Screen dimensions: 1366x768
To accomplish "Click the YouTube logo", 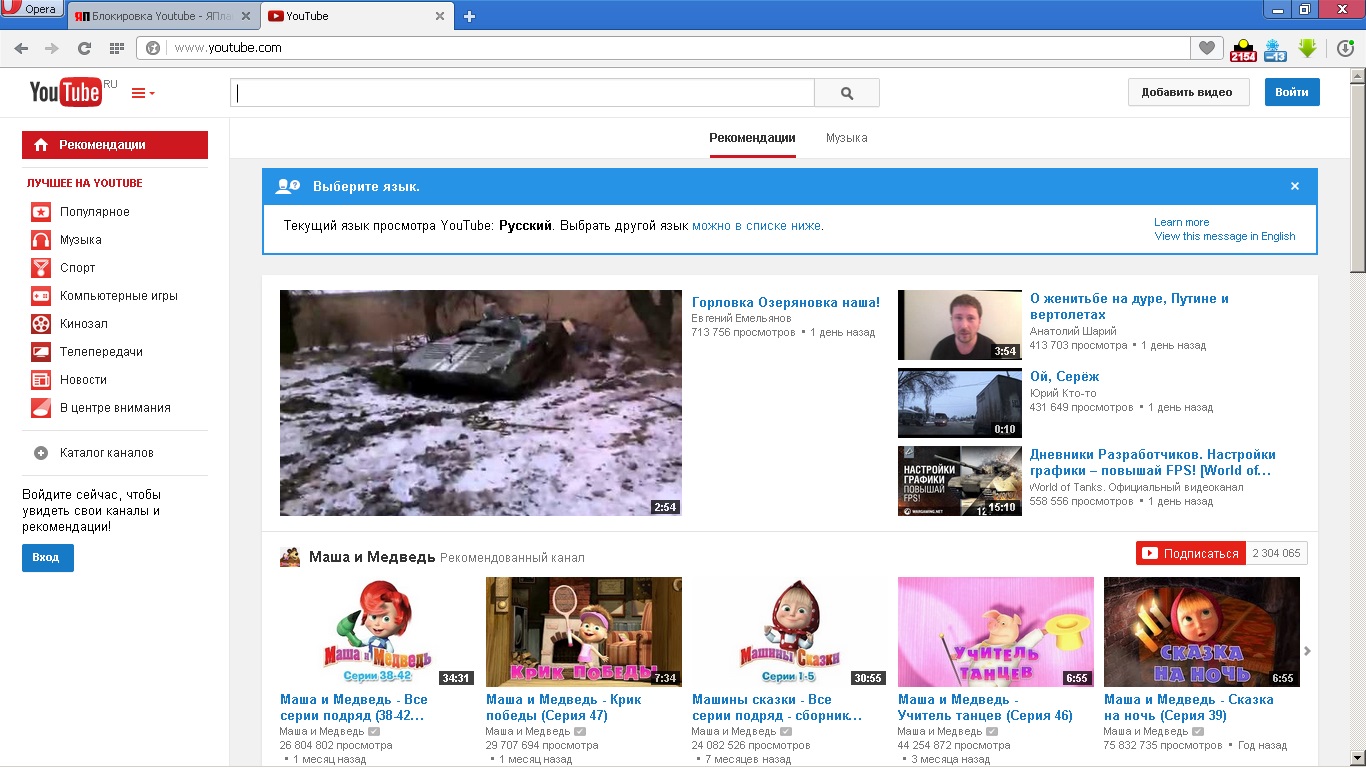I will [x=66, y=92].
